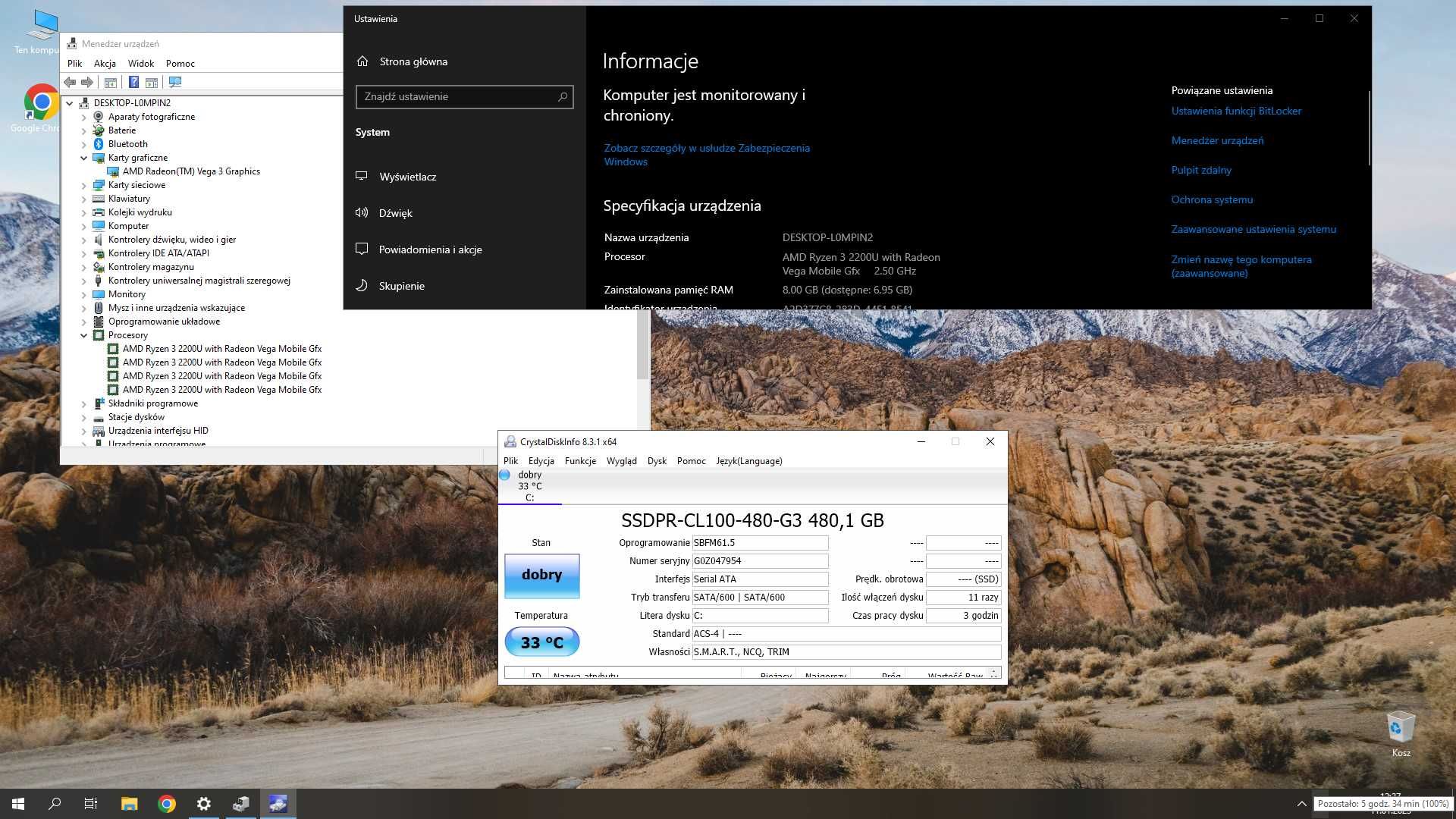
Task: Select the Kolejki wydruku tree item
Action: (140, 212)
